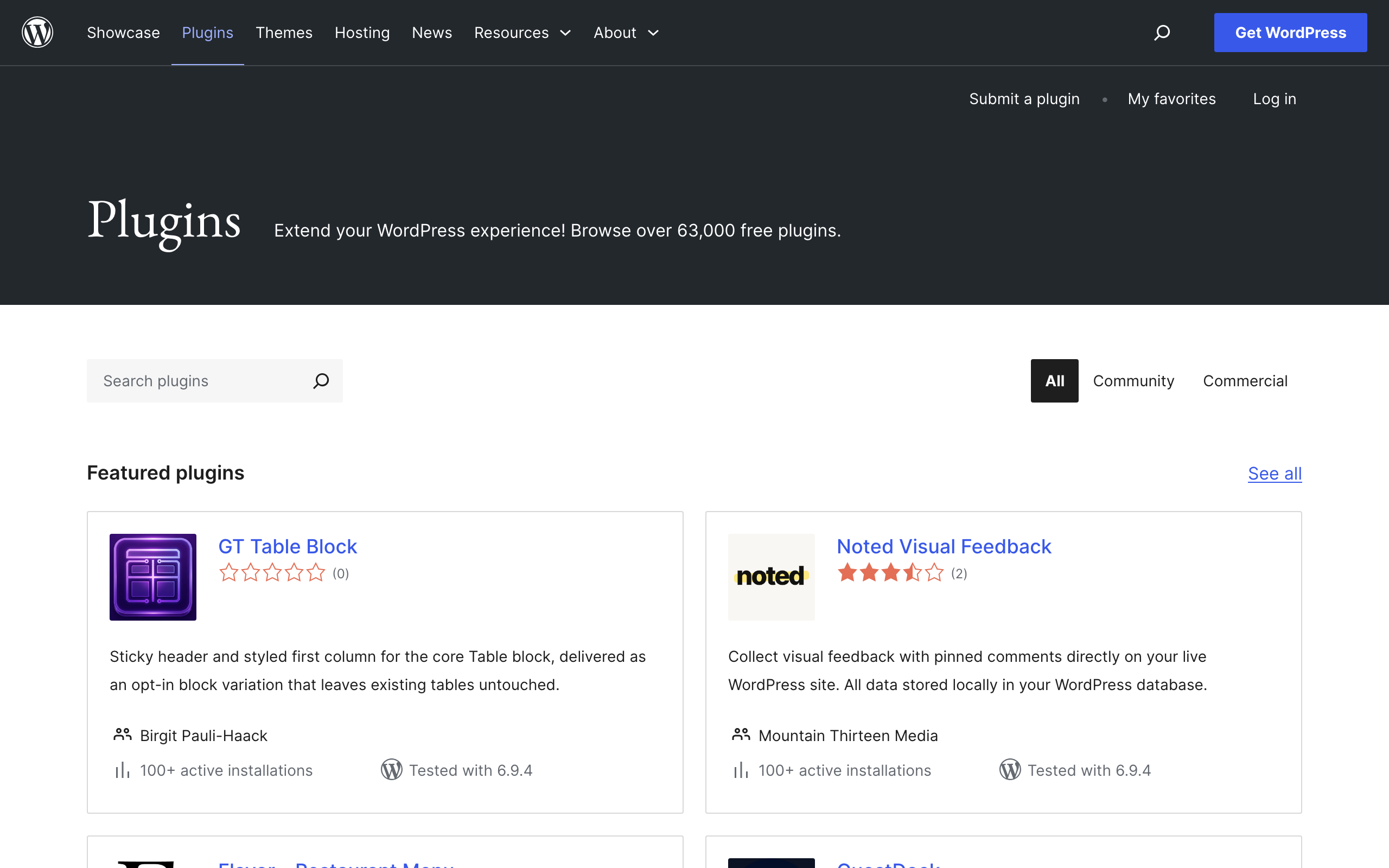Image resolution: width=1389 pixels, height=868 pixels.
Task: Click installations bar icon in Noted Visual Feedback card
Action: pyautogui.click(x=741, y=770)
